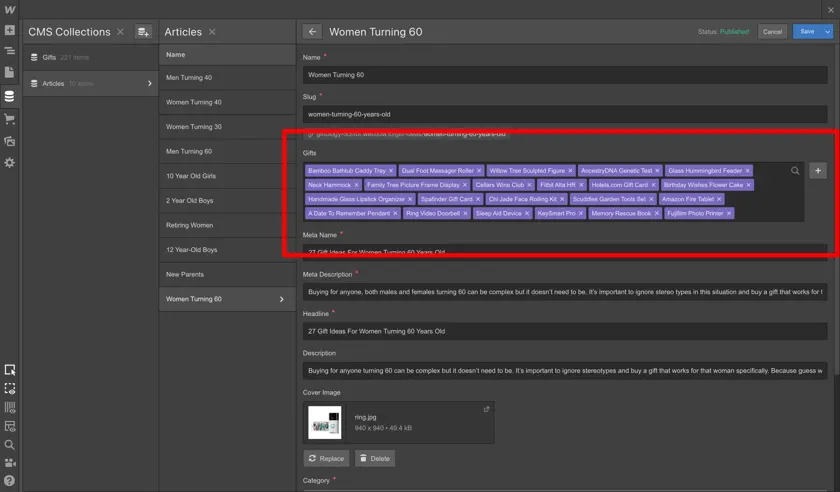Open the 10 Year Old Girls article
Image resolution: width=840 pixels, height=492 pixels.
click(x=227, y=176)
